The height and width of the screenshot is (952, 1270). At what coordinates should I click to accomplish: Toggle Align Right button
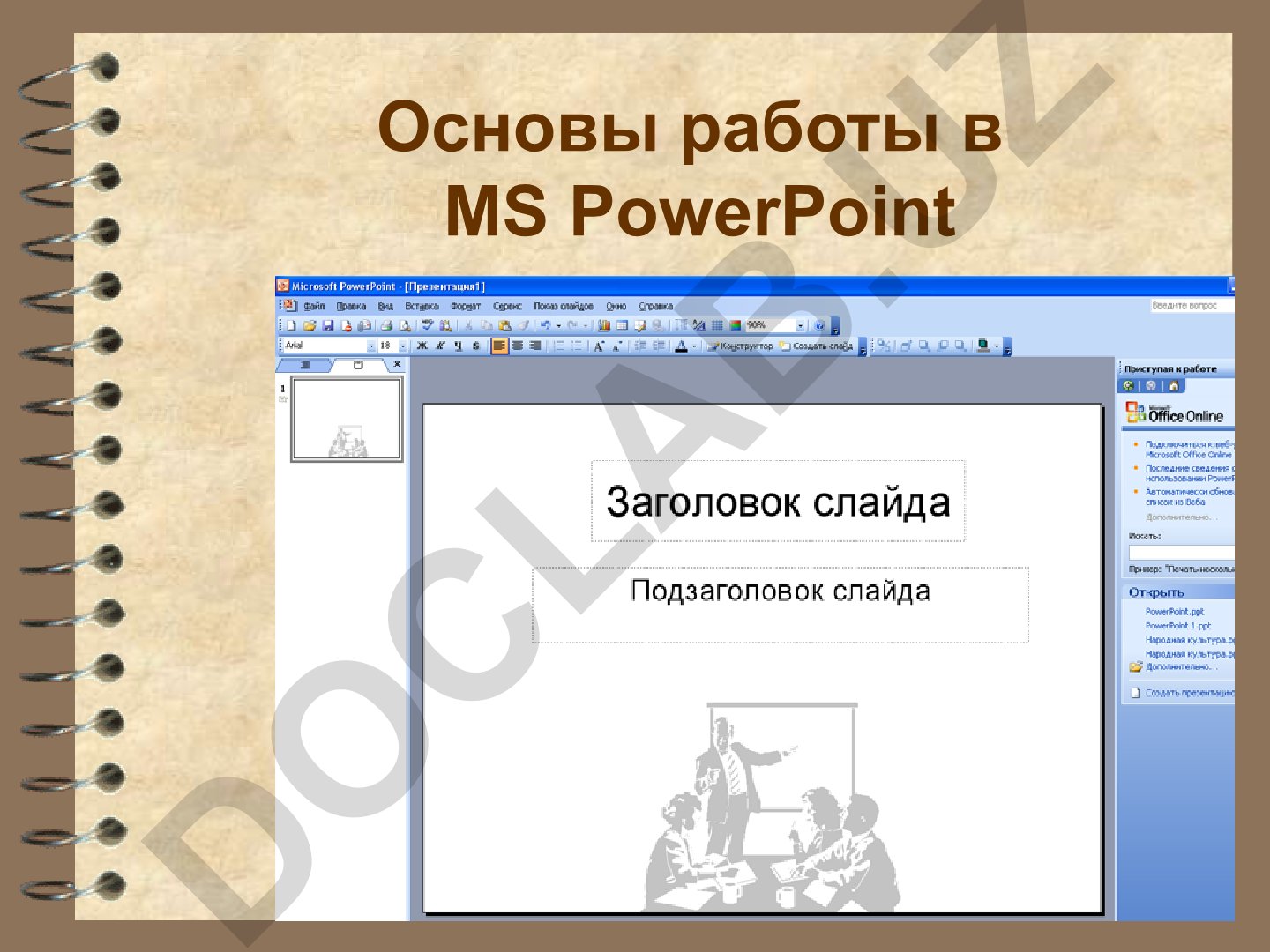[535, 346]
